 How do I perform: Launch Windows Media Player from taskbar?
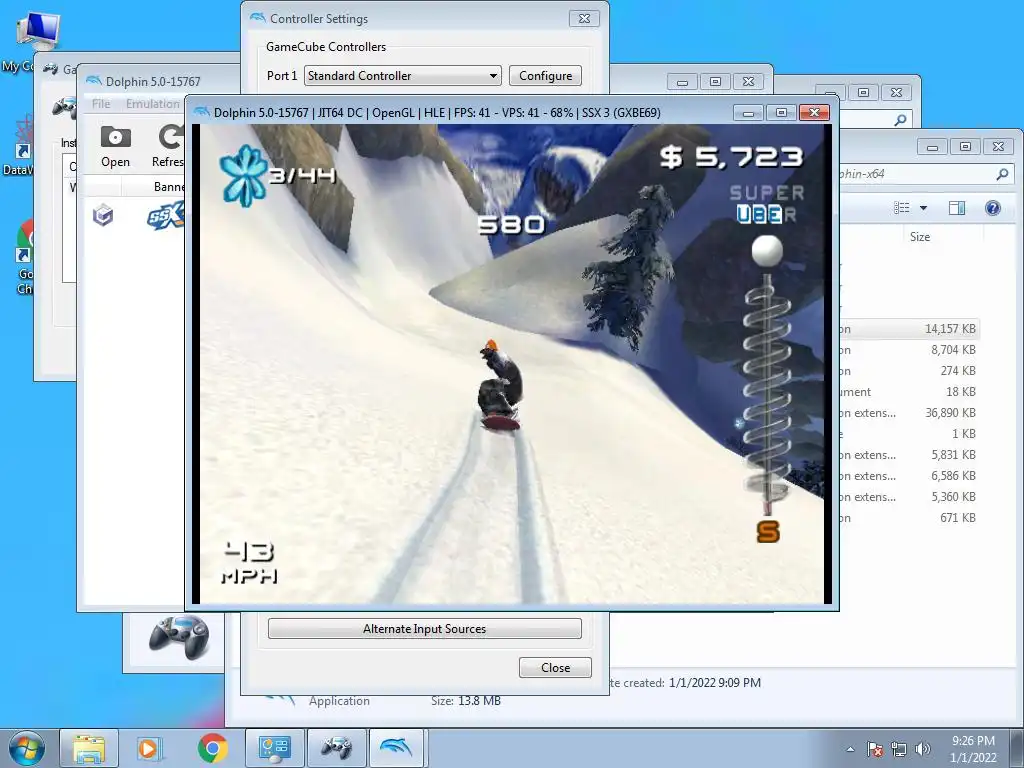point(148,748)
